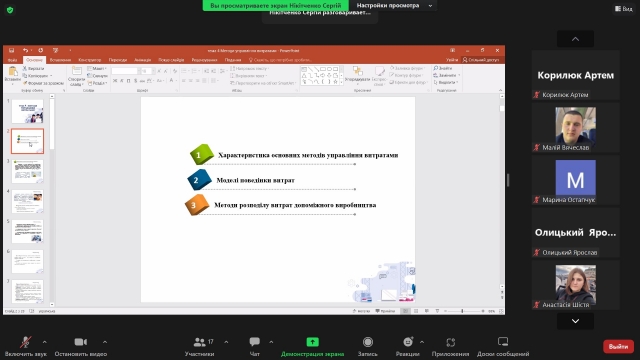This screenshot has height=360, width=640.
Task: Open video options arrow beside camera
Action: pyautogui.click(x=105, y=342)
